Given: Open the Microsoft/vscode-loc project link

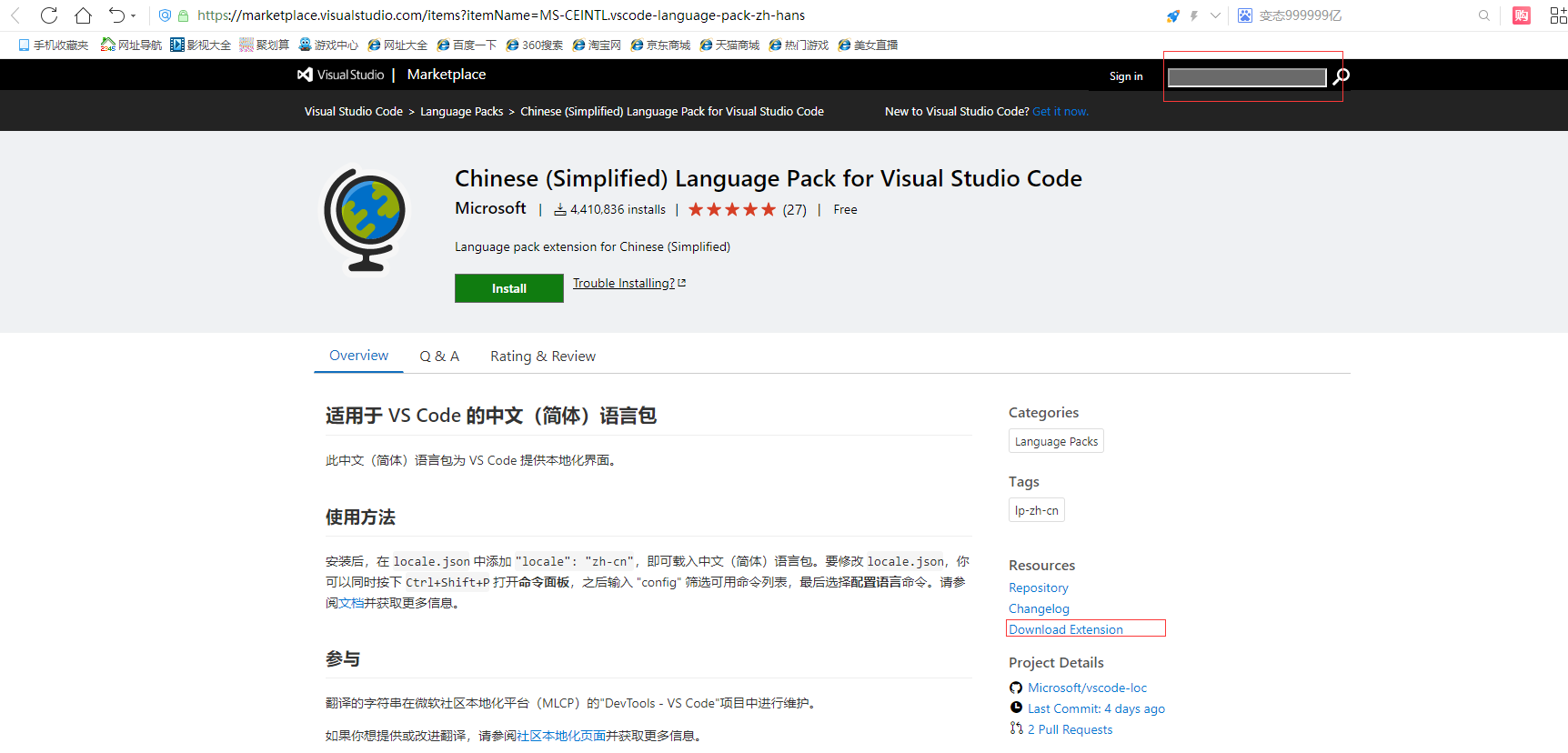Looking at the screenshot, I should pyautogui.click(x=1087, y=688).
